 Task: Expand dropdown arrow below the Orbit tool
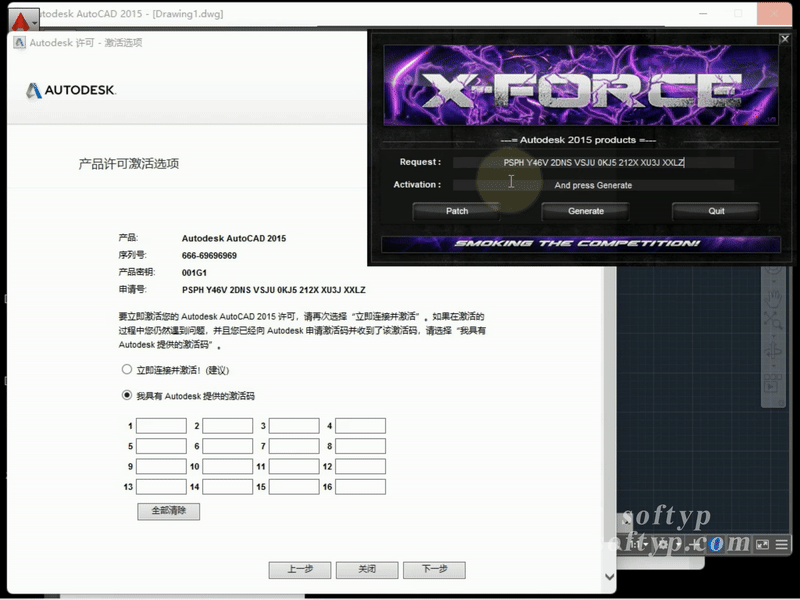773,366
